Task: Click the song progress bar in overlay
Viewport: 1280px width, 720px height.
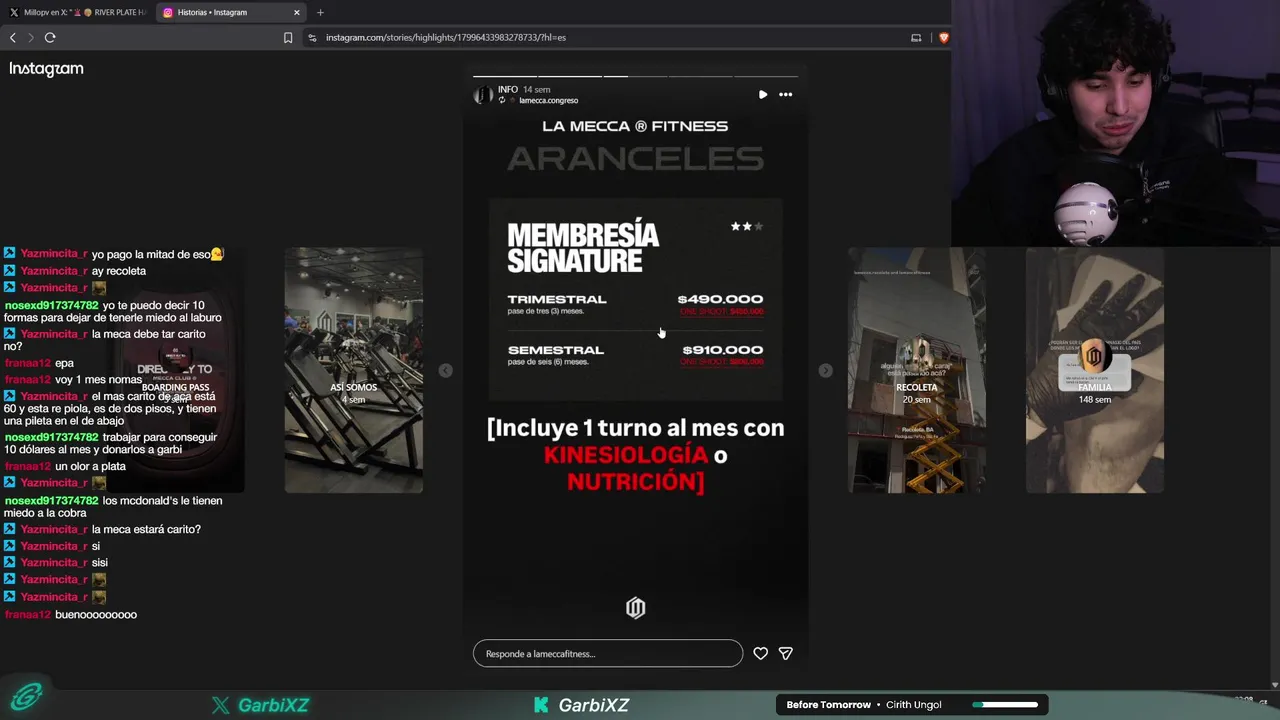Action: (1005, 705)
